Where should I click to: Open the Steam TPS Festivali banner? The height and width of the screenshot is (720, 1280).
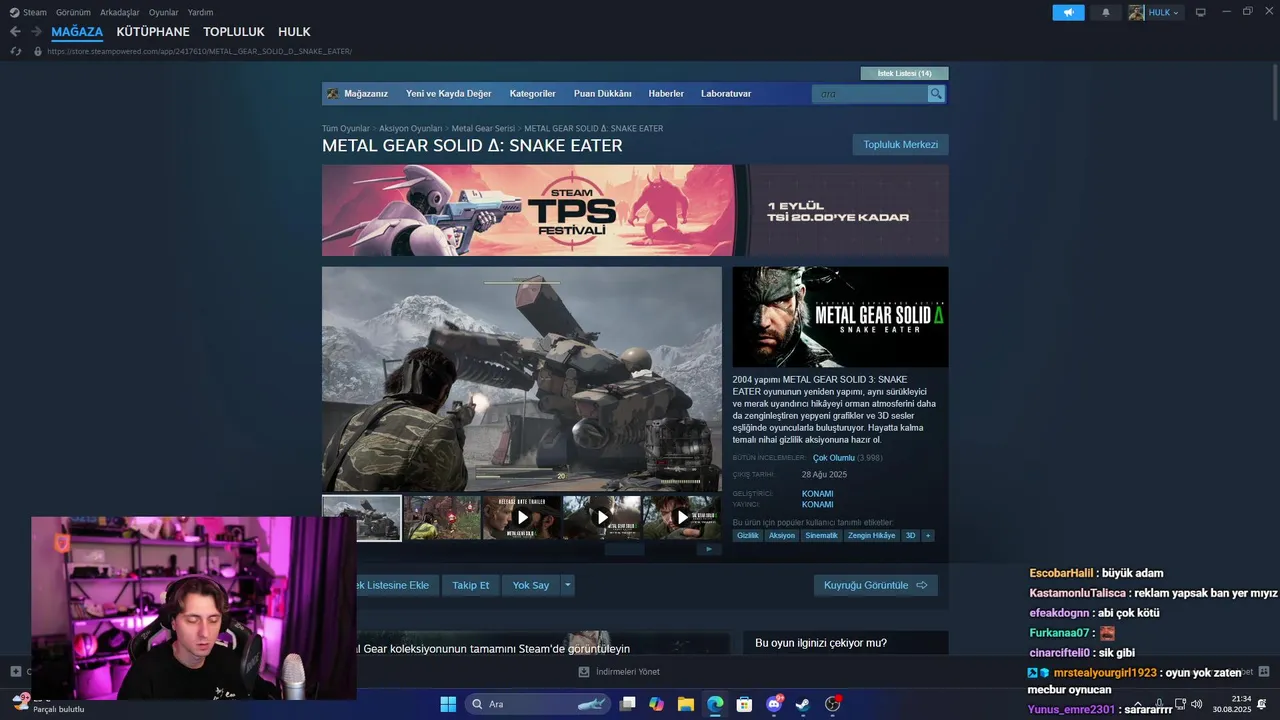[635, 210]
